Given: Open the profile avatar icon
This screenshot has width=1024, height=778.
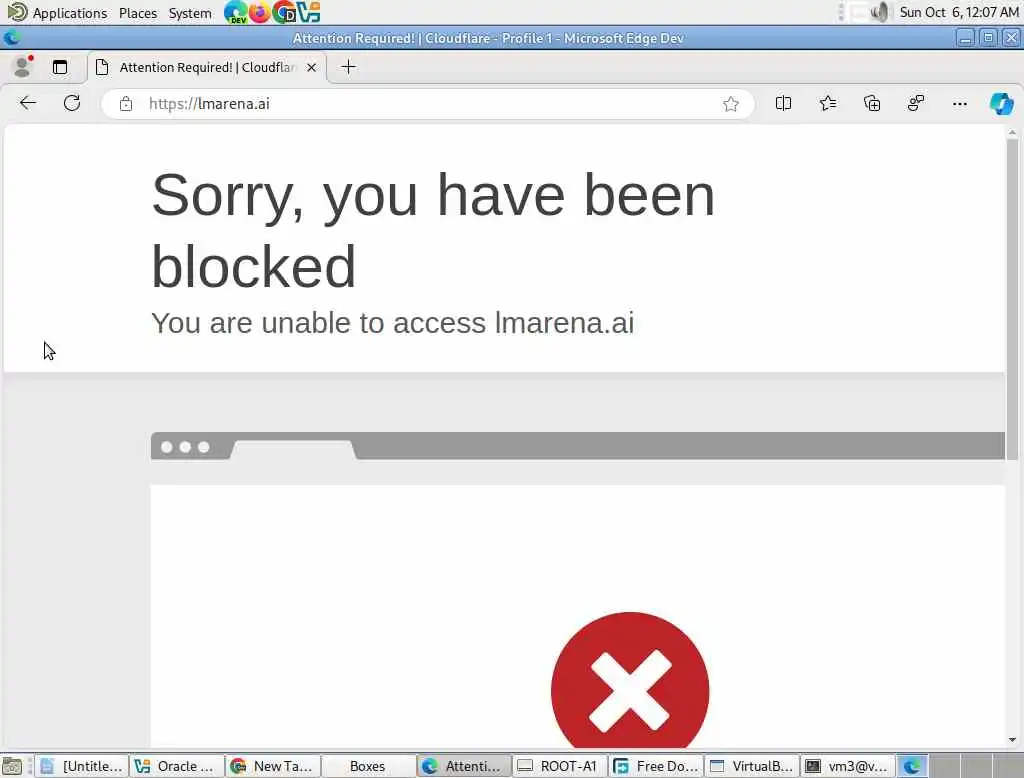Looking at the screenshot, I should click(23, 67).
